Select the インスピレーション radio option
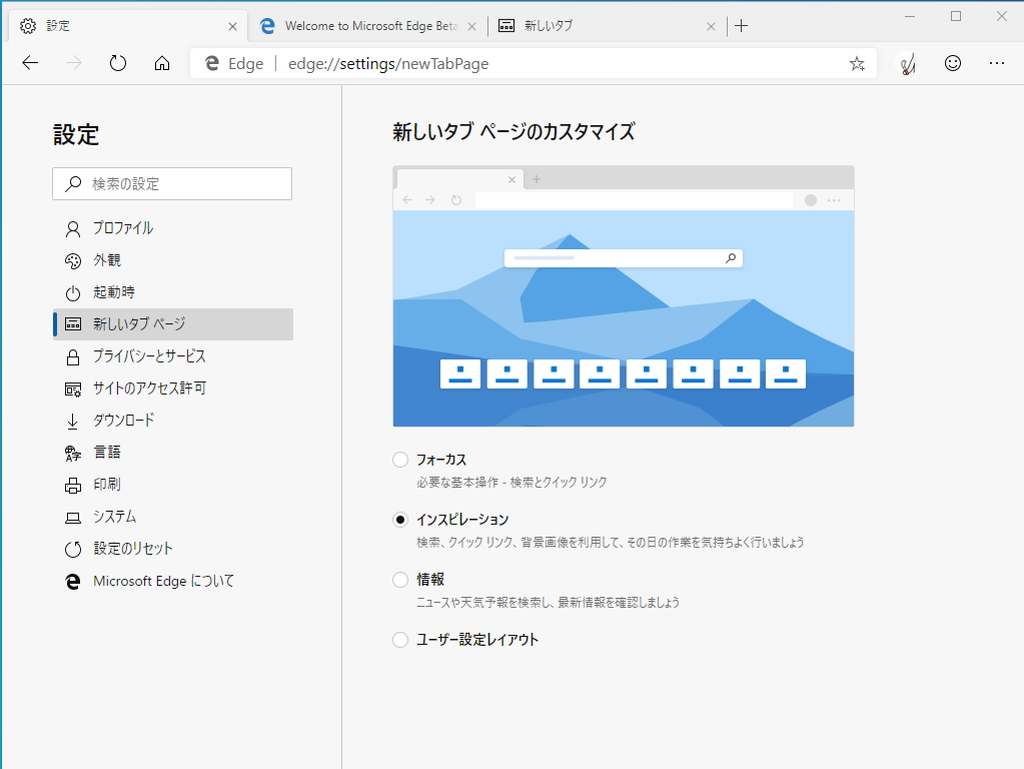This screenshot has height=769, width=1024. click(400, 520)
